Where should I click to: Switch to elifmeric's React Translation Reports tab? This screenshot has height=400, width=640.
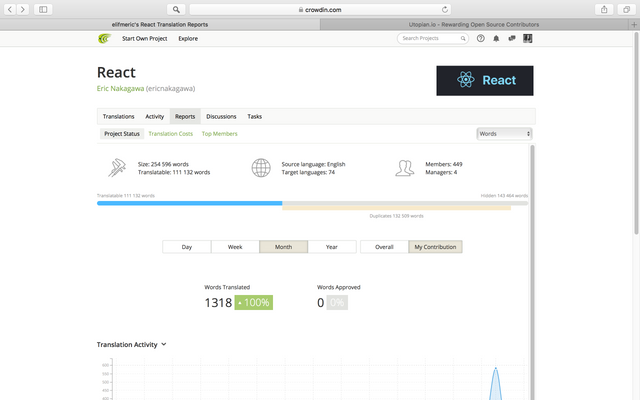(160, 24)
